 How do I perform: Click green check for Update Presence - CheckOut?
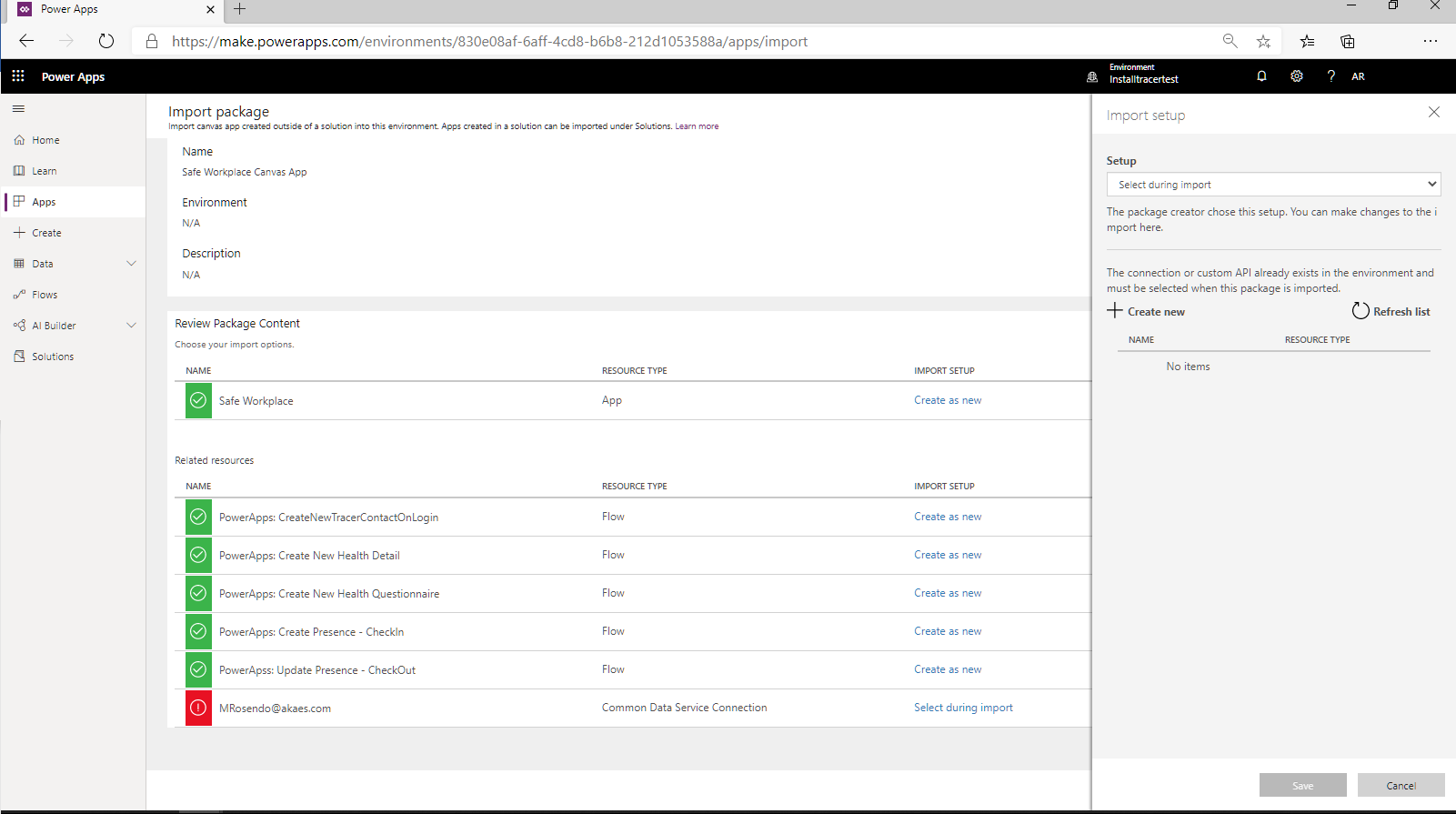coord(198,670)
